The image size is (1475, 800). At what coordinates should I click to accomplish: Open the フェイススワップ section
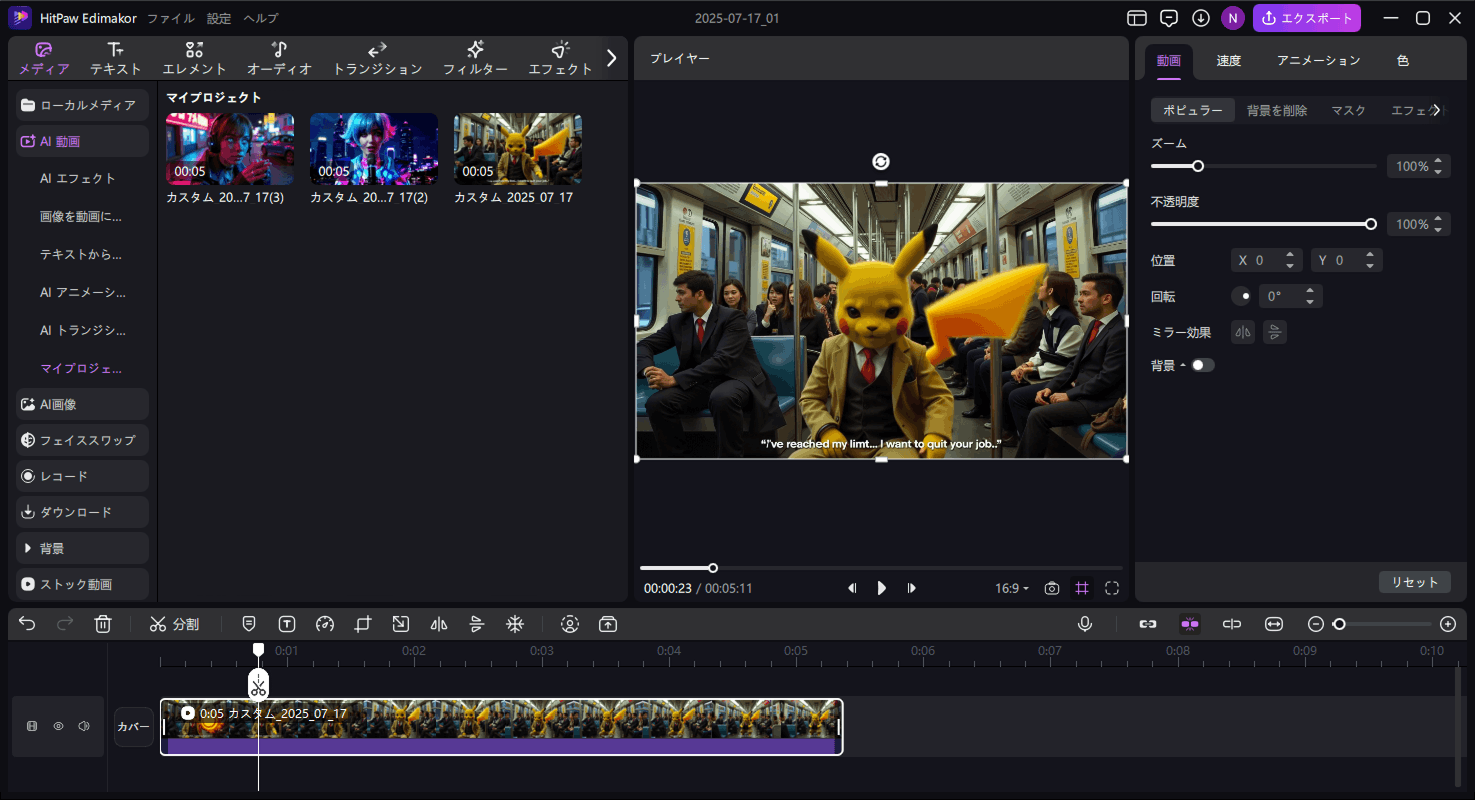pyautogui.click(x=83, y=440)
